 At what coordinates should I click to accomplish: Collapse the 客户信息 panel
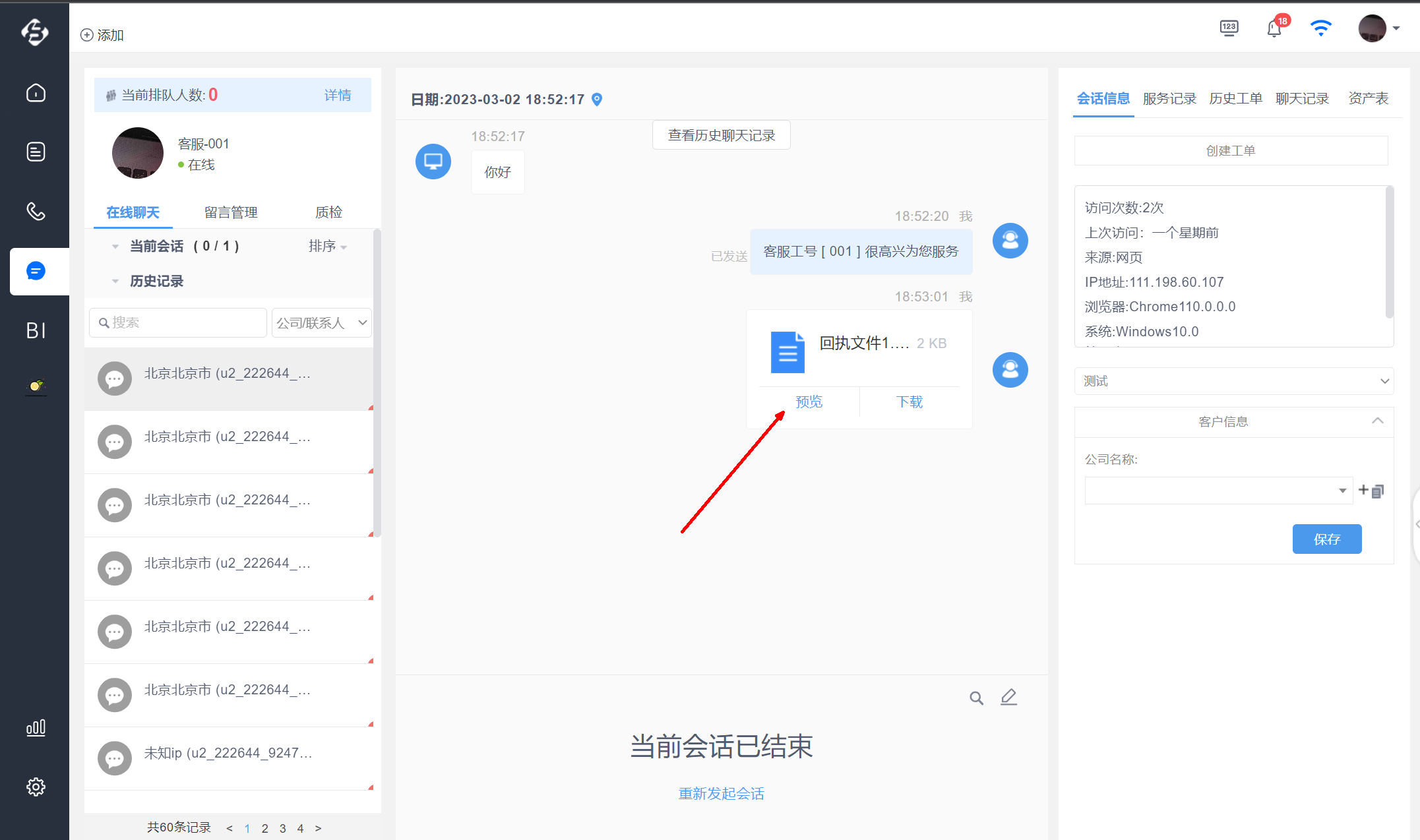(x=1377, y=421)
